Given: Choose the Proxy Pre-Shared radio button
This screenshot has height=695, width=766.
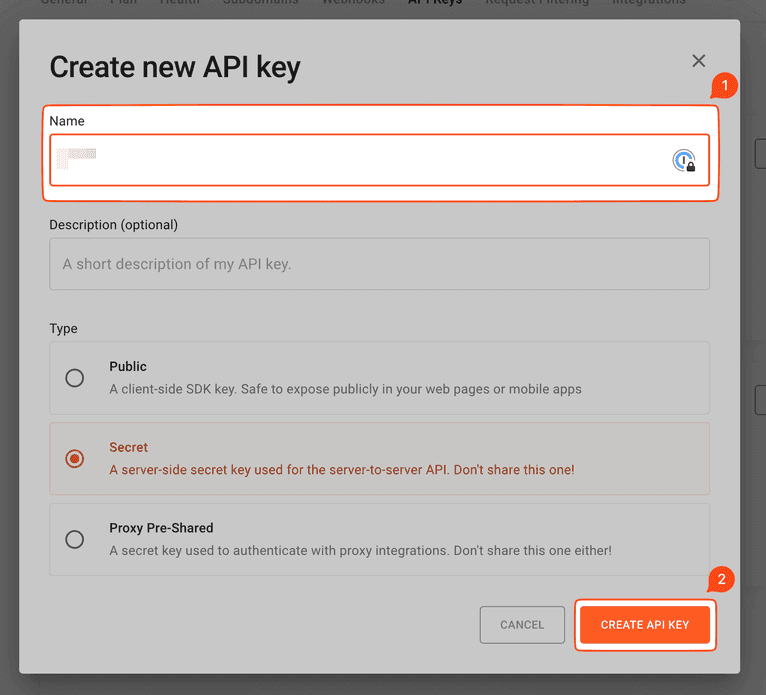Looking at the screenshot, I should pyautogui.click(x=75, y=540).
